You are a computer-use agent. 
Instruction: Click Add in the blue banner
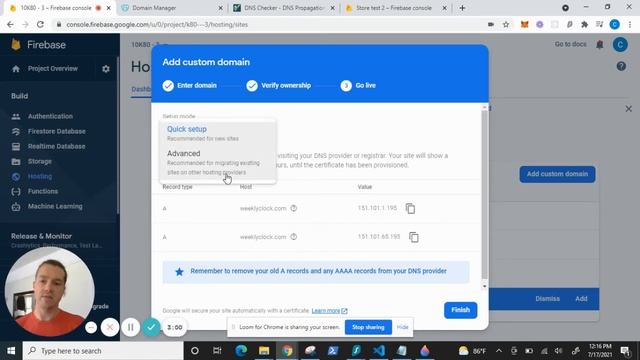click(x=581, y=298)
